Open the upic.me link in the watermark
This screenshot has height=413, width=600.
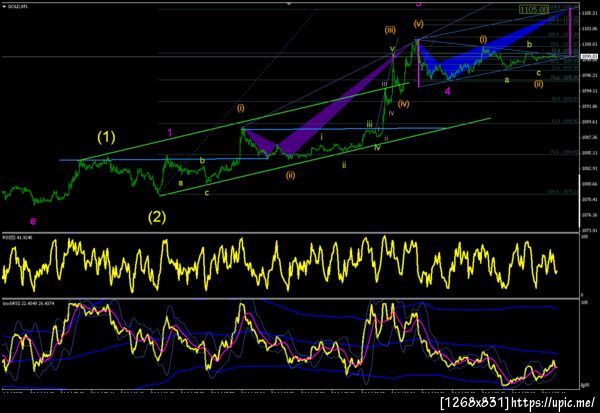[553, 402]
